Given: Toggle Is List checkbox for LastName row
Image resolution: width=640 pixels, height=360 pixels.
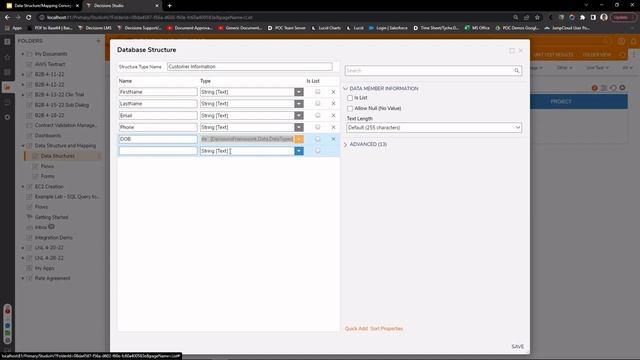Looking at the screenshot, I should coord(318,104).
